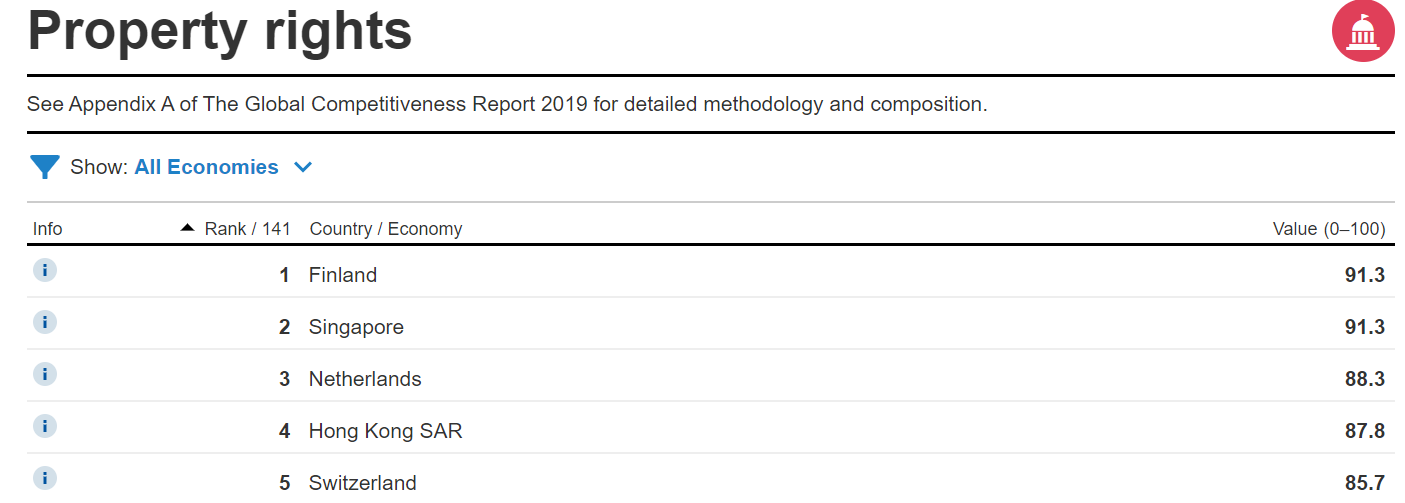Image resolution: width=1405 pixels, height=503 pixels.
Task: Click the info icon for Singapore
Action: click(45, 322)
